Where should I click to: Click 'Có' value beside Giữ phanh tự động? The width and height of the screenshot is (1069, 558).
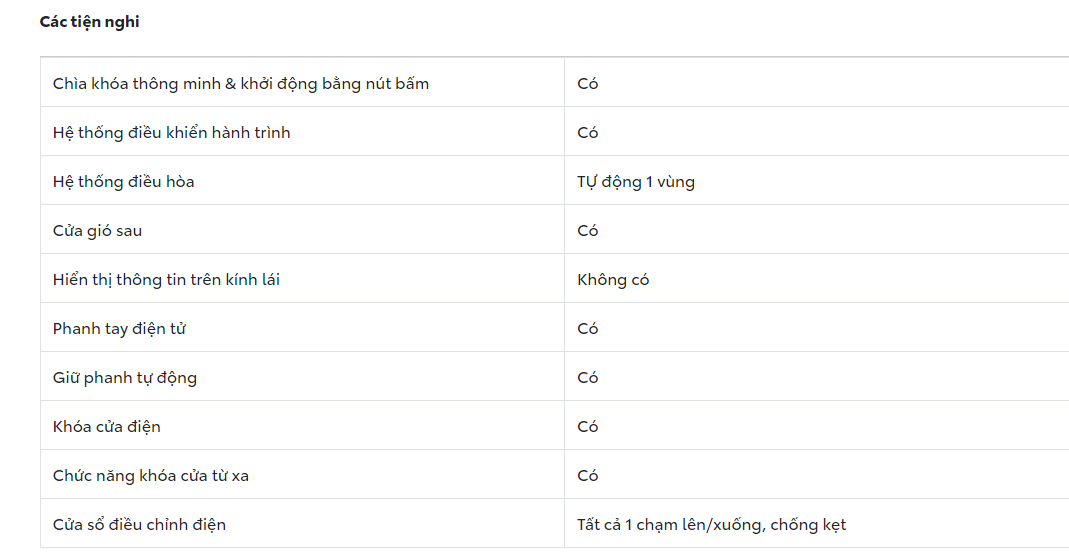pyautogui.click(x=588, y=378)
